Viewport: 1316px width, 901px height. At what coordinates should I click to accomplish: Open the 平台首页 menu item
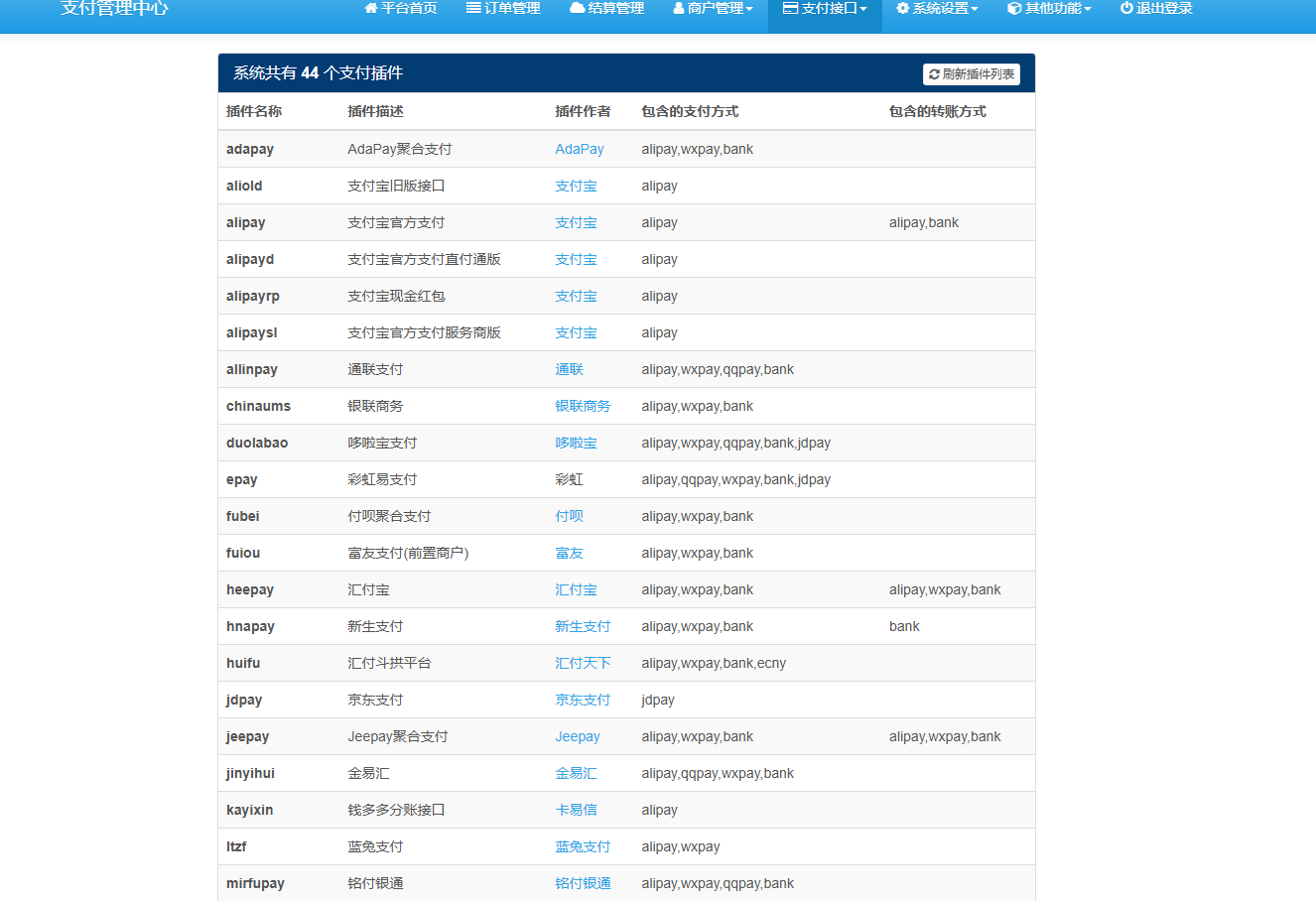[x=401, y=8]
